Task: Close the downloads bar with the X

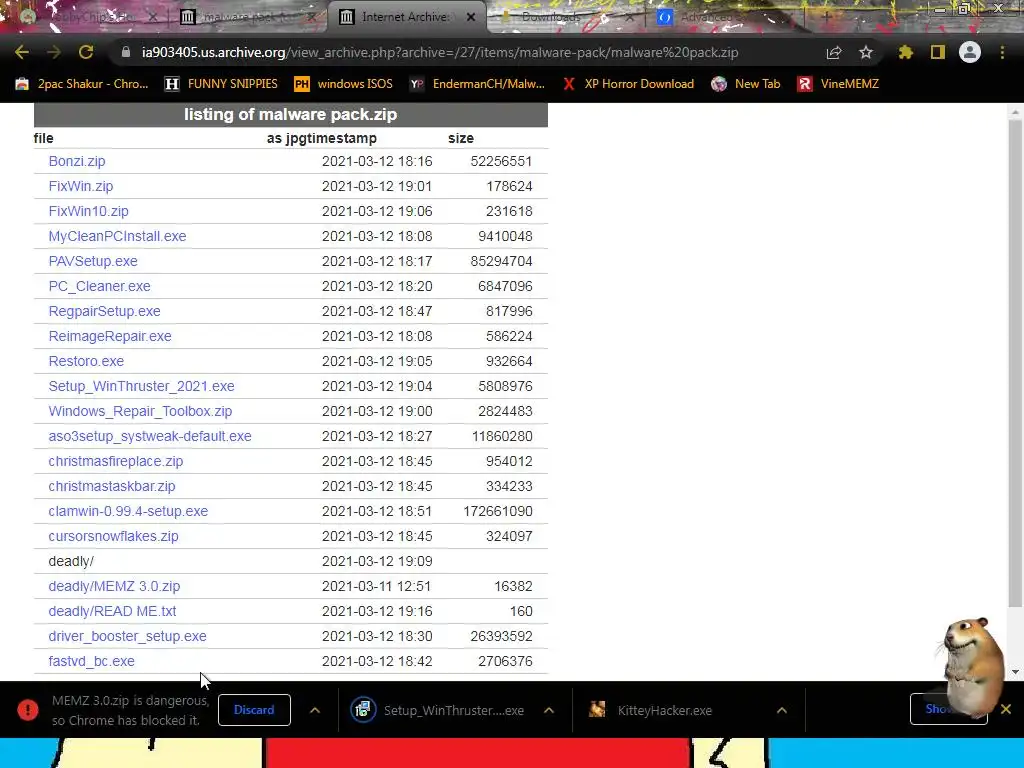Action: [x=1006, y=709]
